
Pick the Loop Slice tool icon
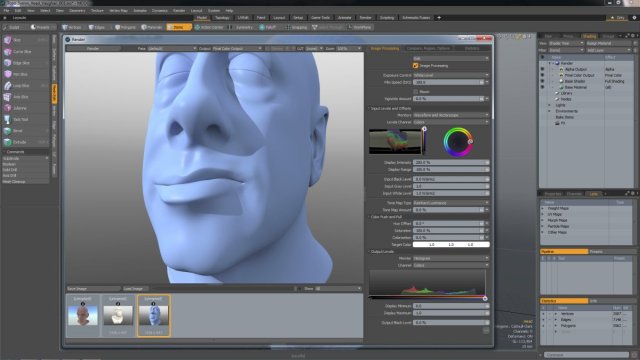coord(7,86)
